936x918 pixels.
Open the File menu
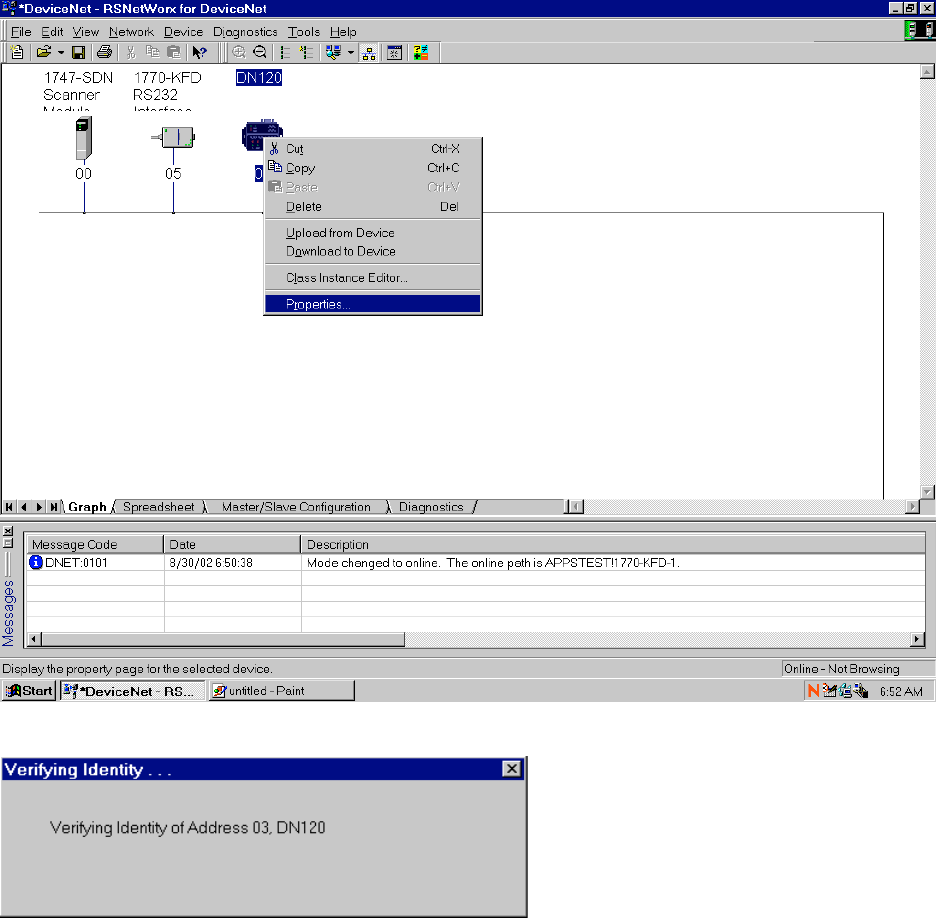point(21,32)
